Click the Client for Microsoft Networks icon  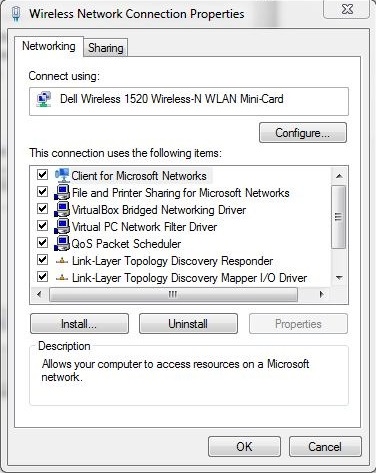point(62,175)
